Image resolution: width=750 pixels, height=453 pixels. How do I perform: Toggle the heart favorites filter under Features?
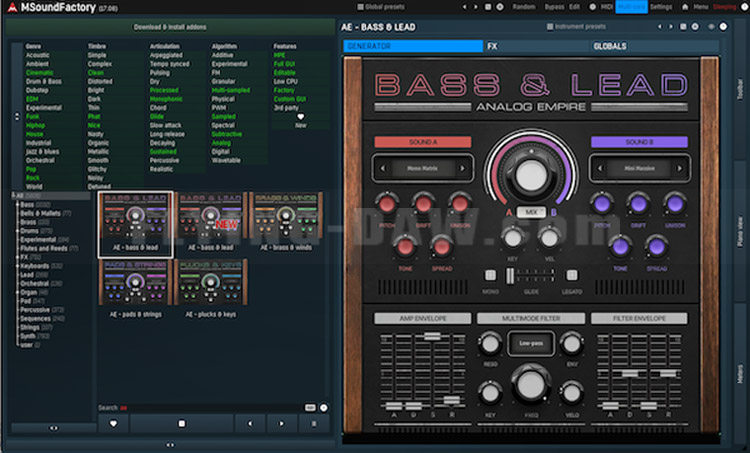tap(300, 117)
